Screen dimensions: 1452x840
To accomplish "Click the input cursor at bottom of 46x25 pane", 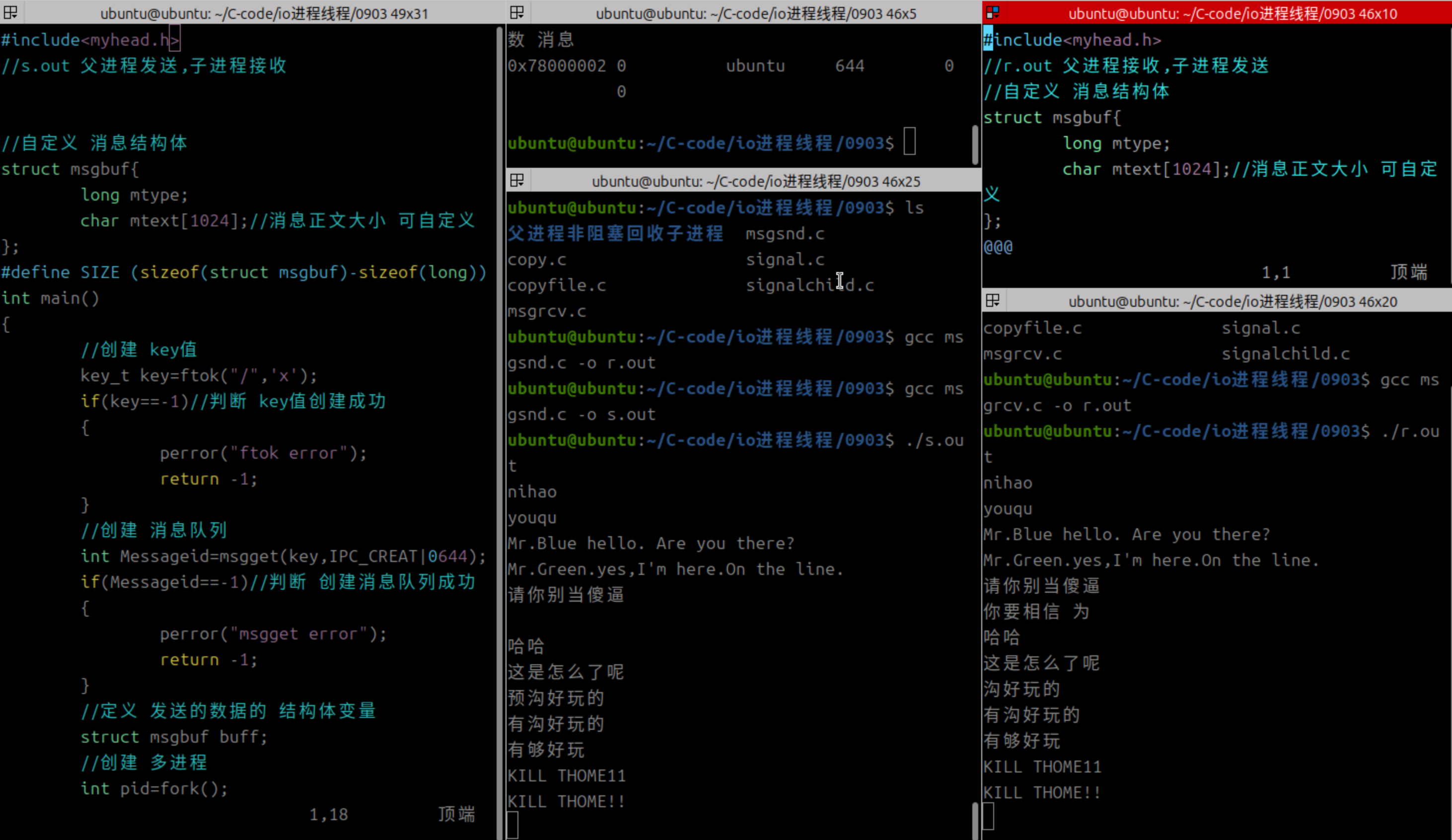I will tap(513, 825).
